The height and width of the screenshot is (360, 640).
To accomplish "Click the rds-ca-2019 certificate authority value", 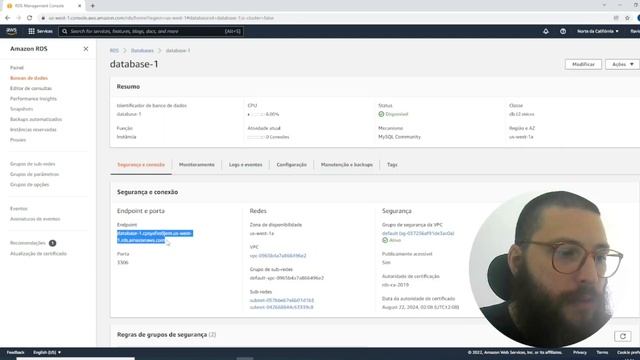I will click(395, 285).
